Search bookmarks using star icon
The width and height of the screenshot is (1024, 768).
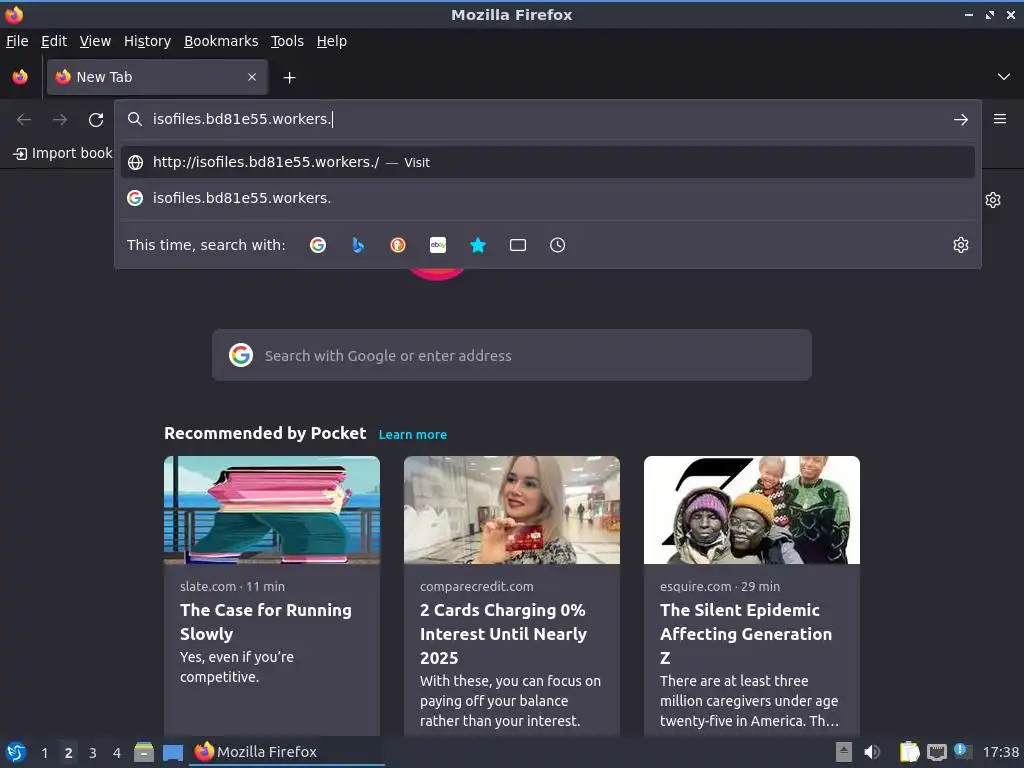[478, 245]
